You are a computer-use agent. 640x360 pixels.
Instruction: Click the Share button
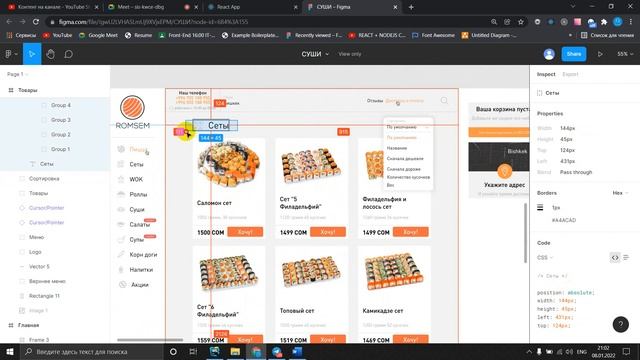coord(573,54)
